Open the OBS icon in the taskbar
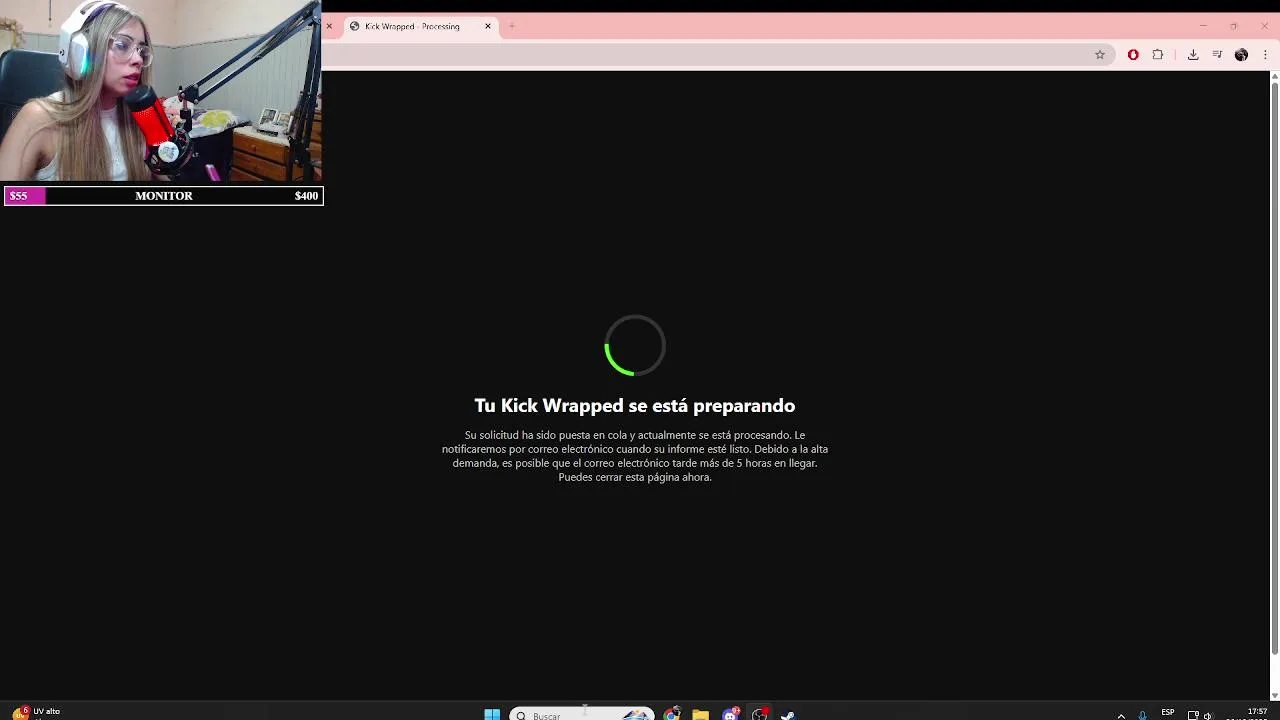This screenshot has width=1280, height=720. [760, 715]
